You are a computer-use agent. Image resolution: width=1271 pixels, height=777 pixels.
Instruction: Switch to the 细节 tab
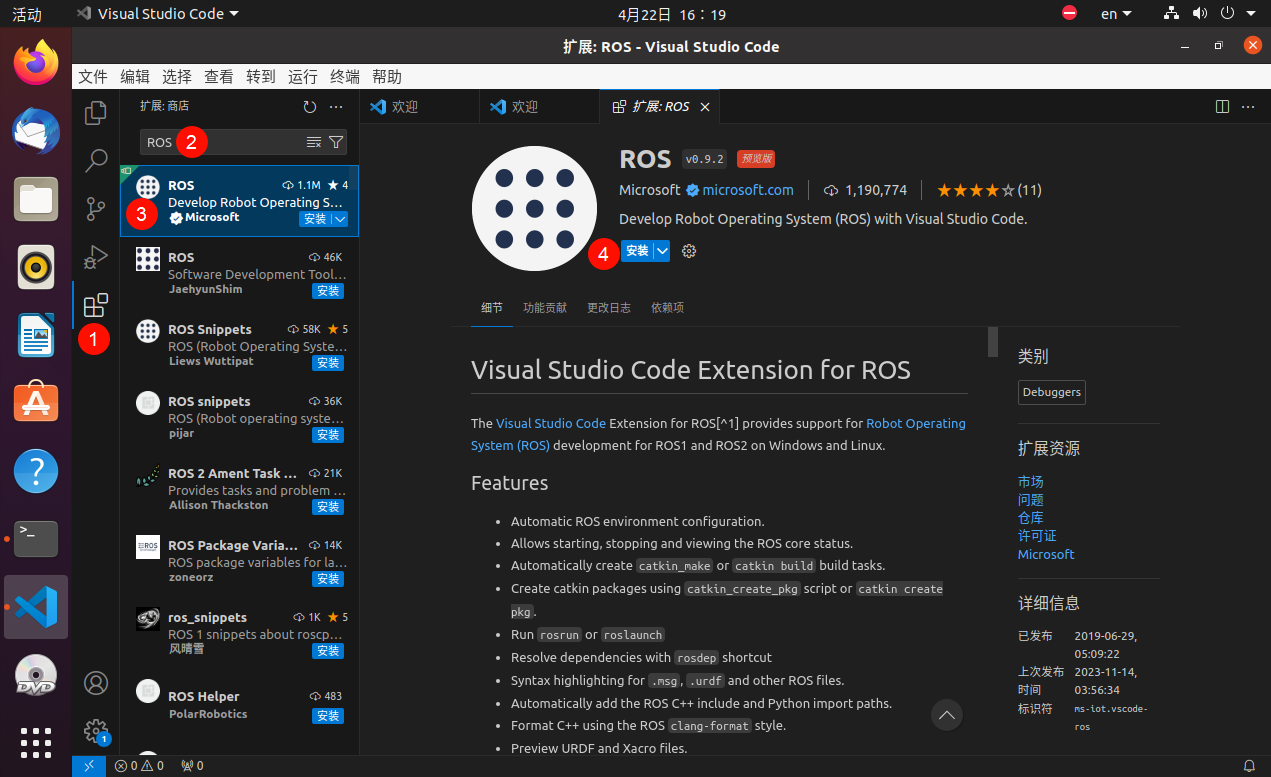pos(492,308)
